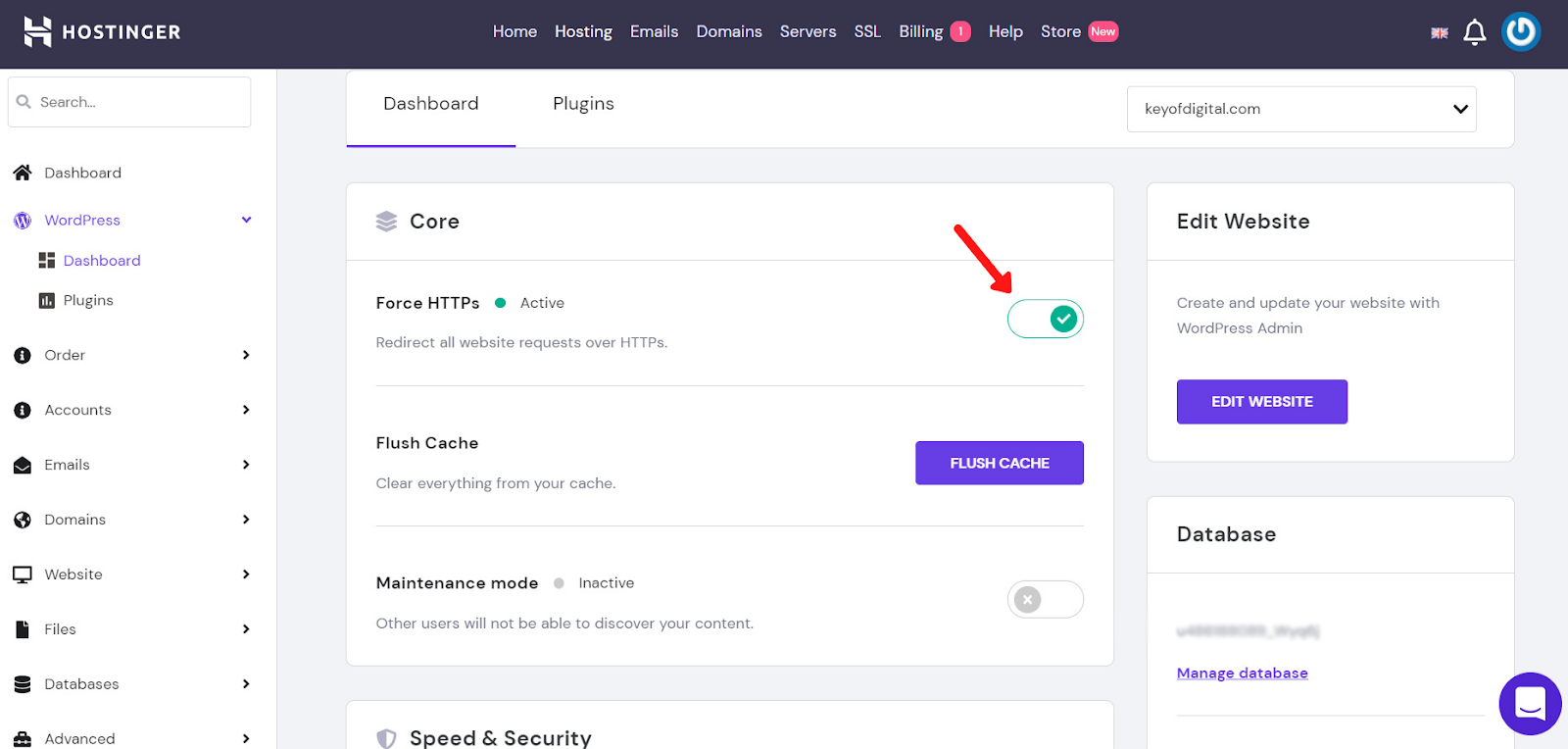Image resolution: width=1568 pixels, height=749 pixels.
Task: Click the Flush Cache button
Action: click(x=1000, y=463)
